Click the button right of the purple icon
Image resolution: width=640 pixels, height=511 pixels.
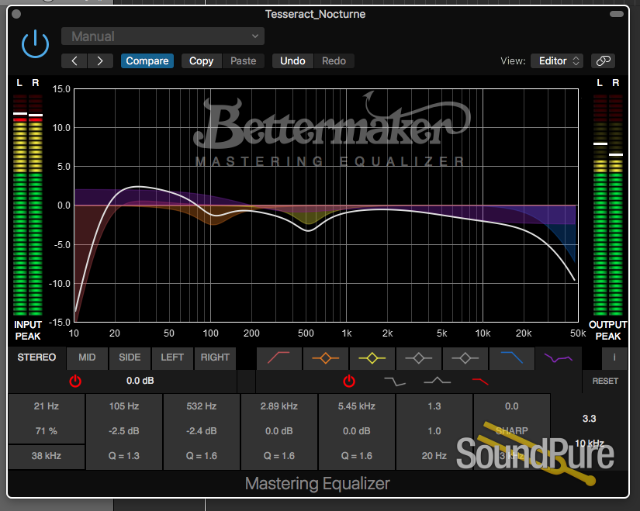point(614,358)
